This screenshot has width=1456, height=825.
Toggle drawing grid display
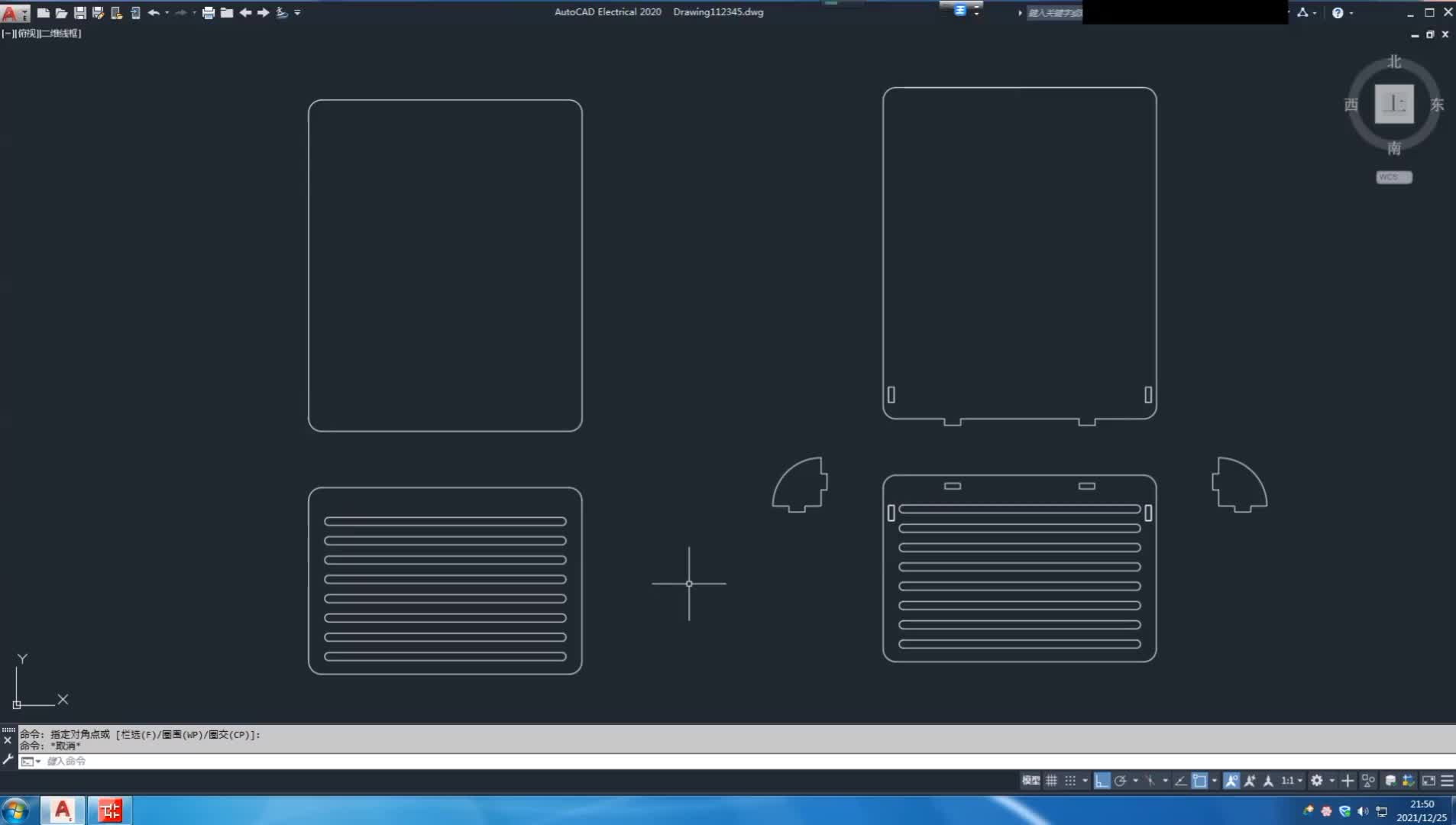click(x=1051, y=781)
